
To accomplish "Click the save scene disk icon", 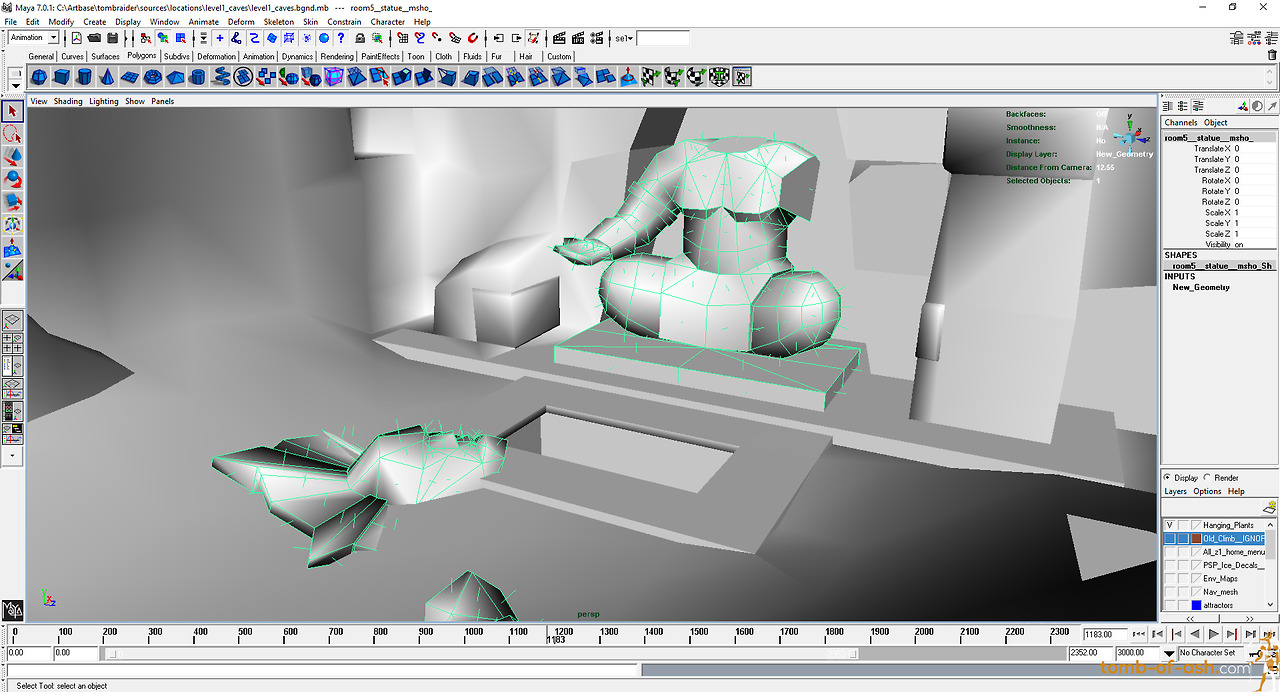I will pyautogui.click(x=113, y=38).
